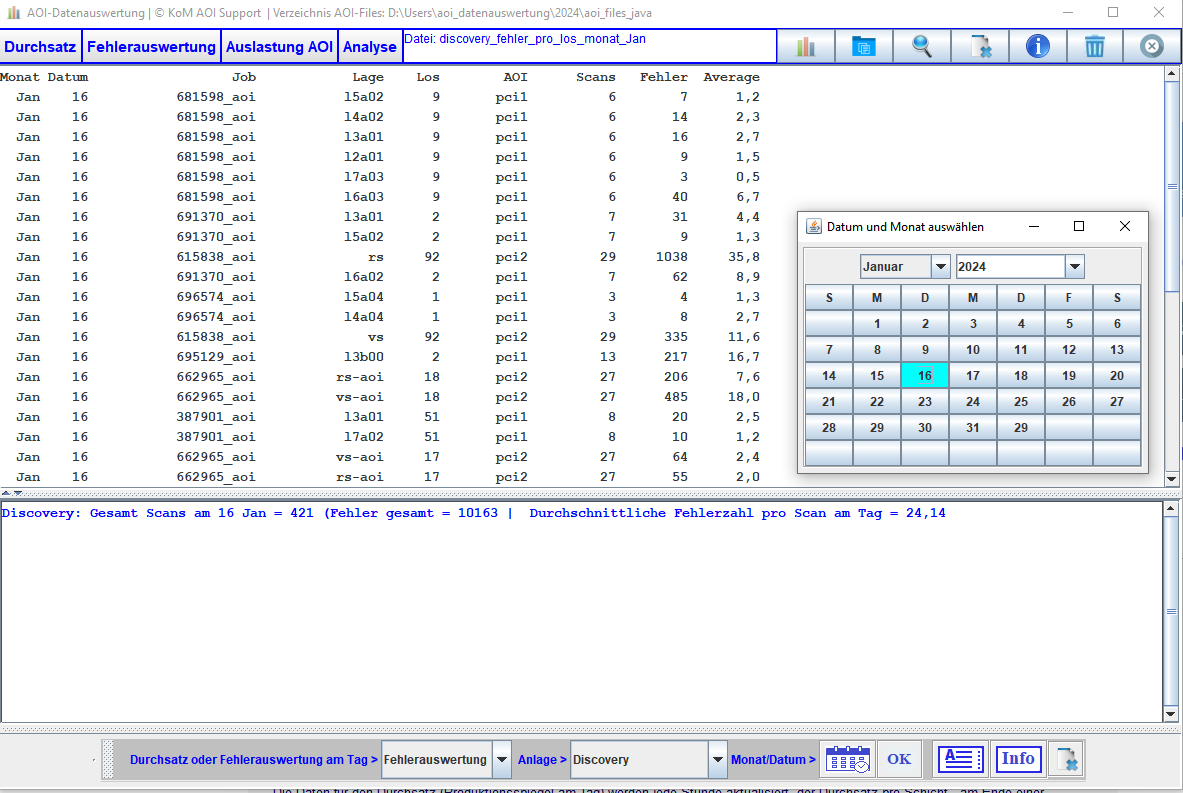Click Average value '35,8'

743,257
